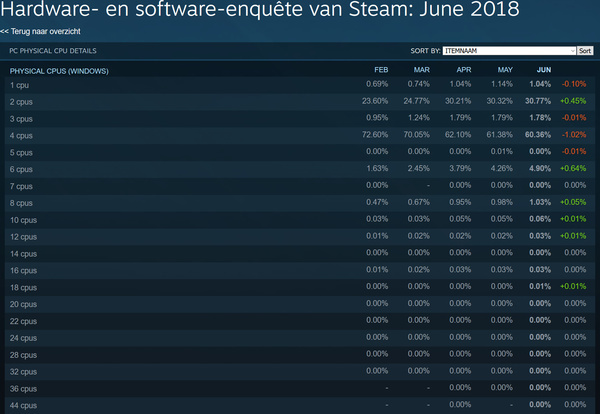Select the 4 cpus row label

[21, 136]
